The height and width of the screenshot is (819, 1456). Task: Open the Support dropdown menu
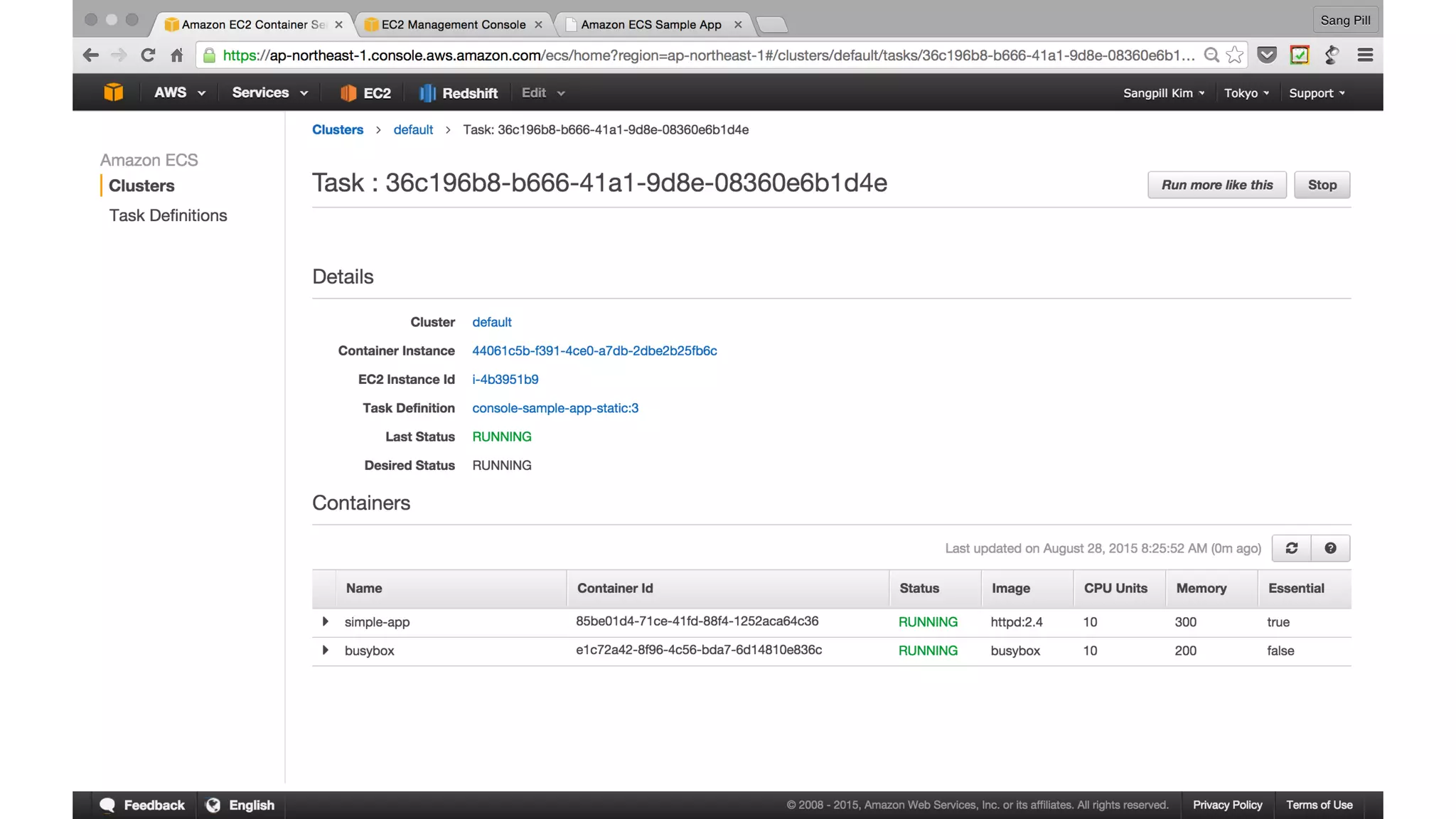click(x=1317, y=93)
